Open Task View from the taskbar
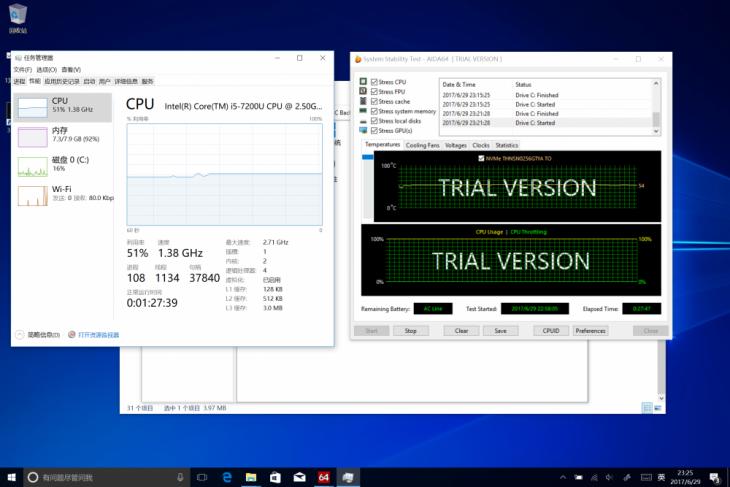Screen dimensions: 730x487 pyautogui.click(x=202, y=477)
